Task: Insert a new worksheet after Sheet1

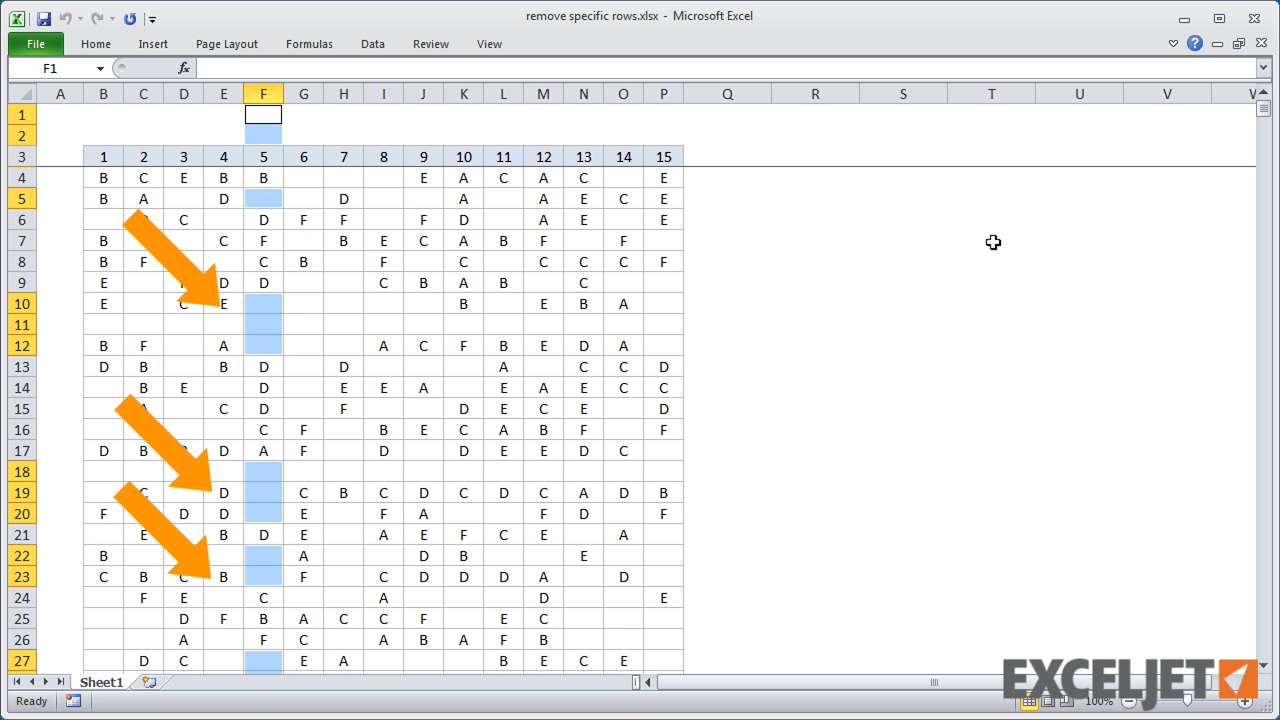Action: pos(149,682)
